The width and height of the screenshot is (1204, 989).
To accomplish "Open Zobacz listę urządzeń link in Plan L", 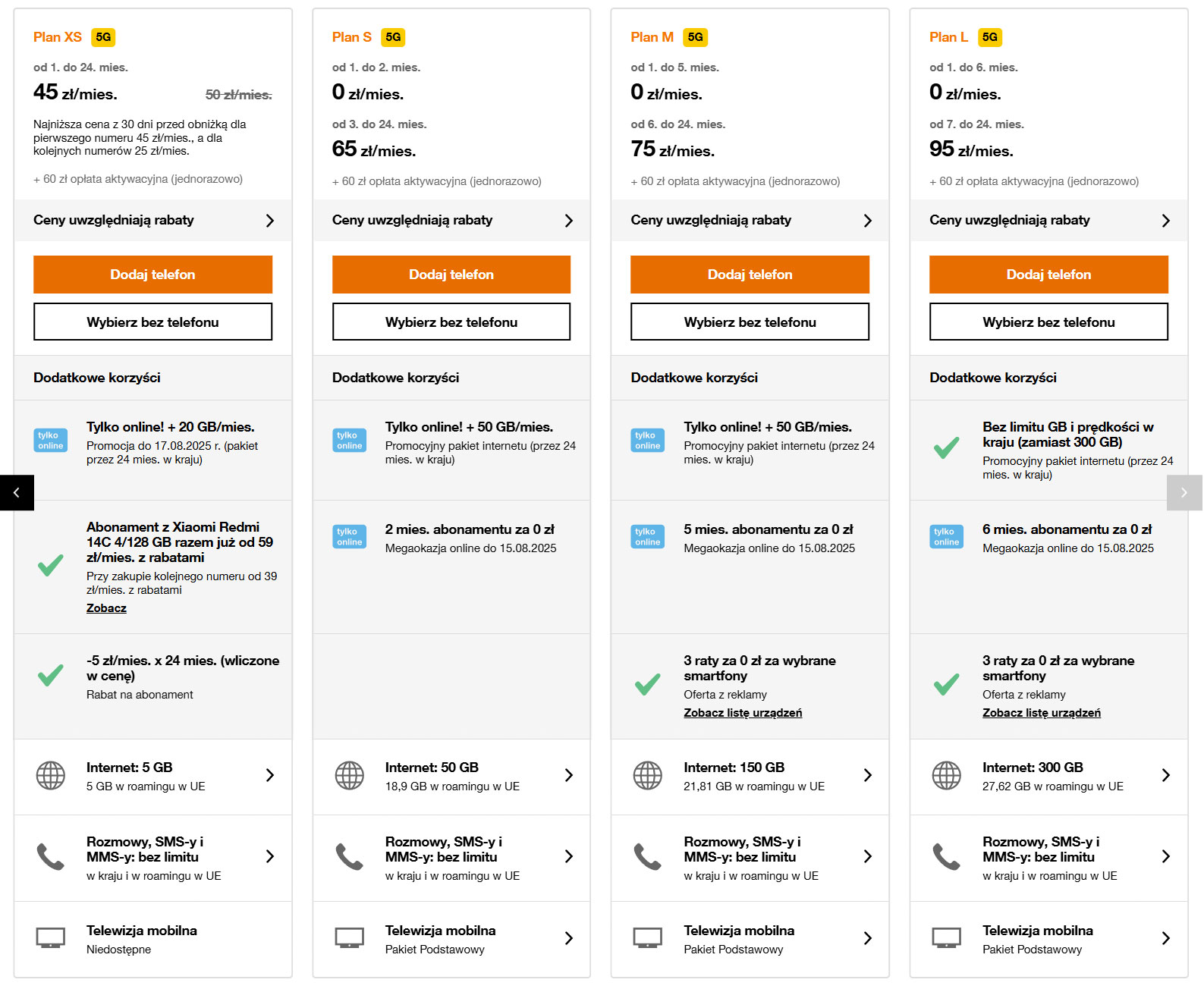I will pos(1042,713).
